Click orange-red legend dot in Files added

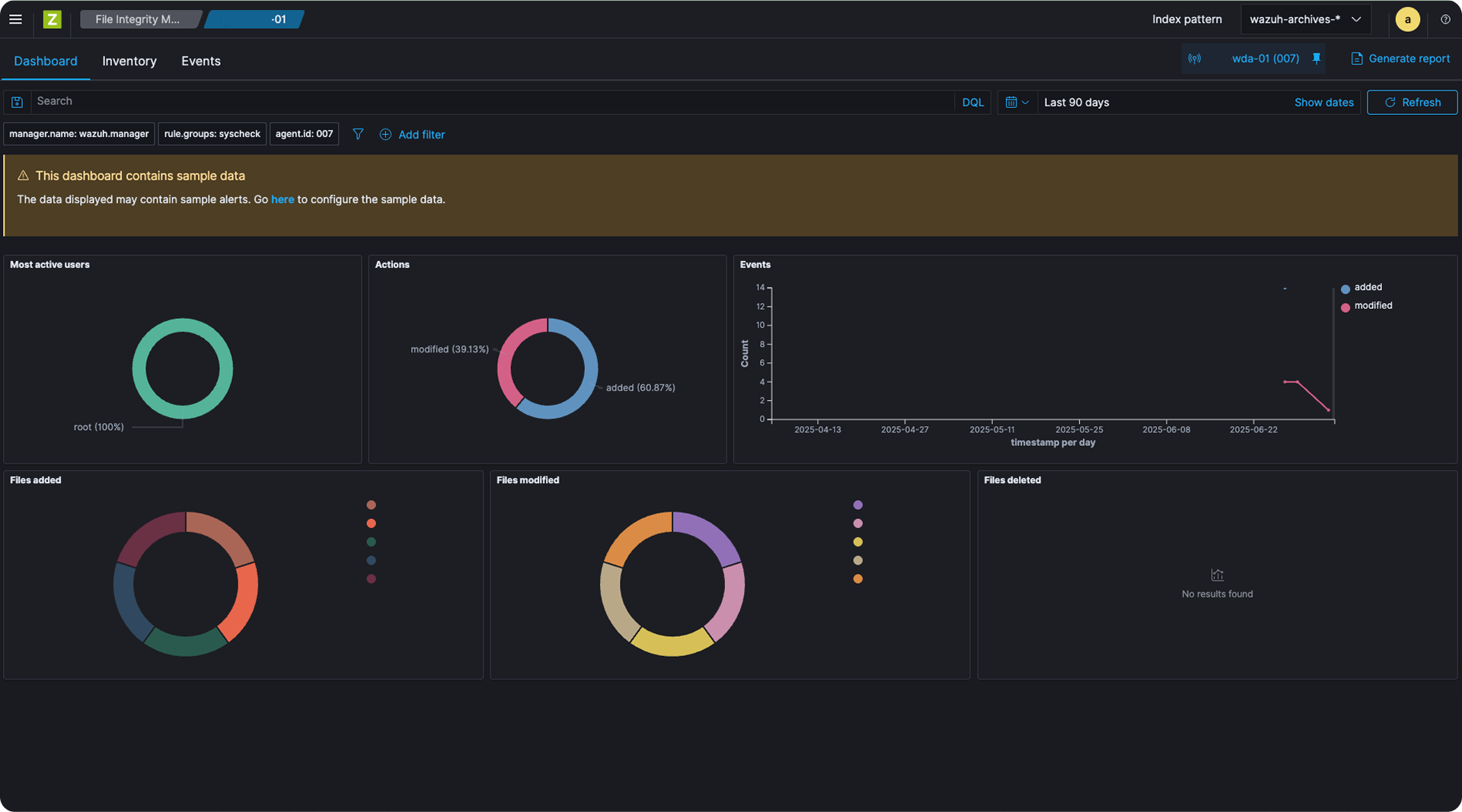pos(372,524)
